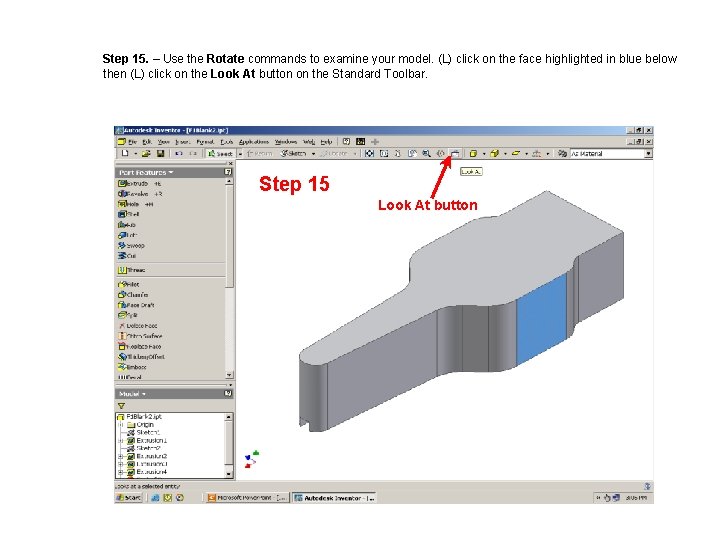The image size is (720, 540).
Task: Open the View menu
Action: (x=163, y=142)
